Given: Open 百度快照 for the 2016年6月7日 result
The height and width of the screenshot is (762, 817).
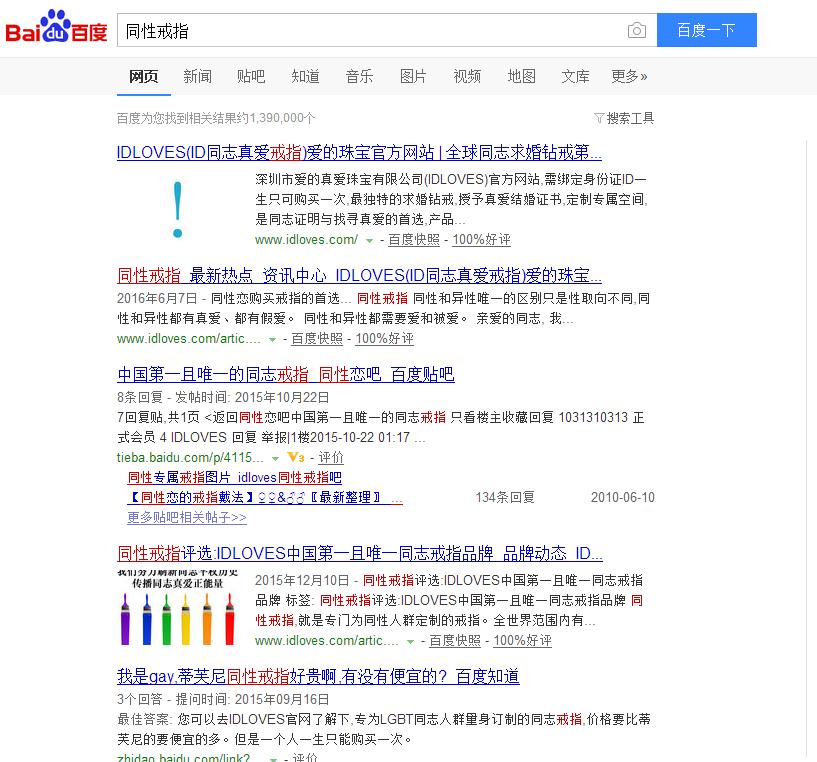Looking at the screenshot, I should (x=317, y=339).
